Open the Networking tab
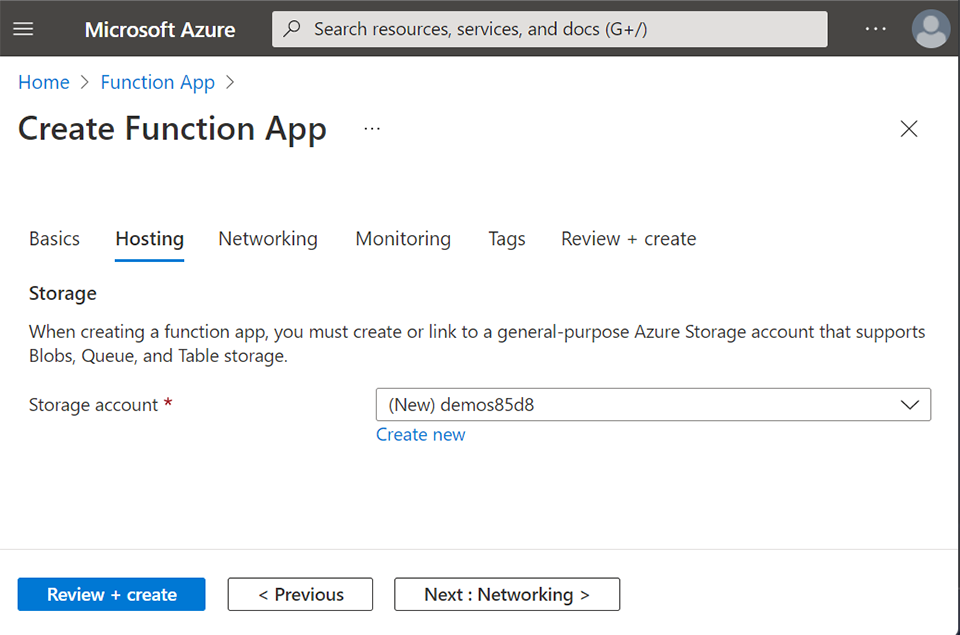 click(x=268, y=238)
